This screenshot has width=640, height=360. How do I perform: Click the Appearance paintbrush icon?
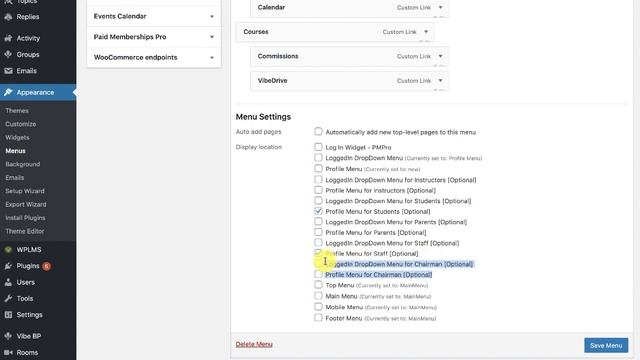(8, 92)
